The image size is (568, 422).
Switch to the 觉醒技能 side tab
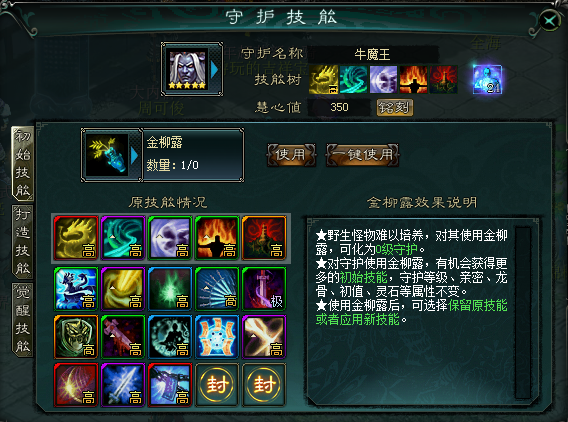coord(22,320)
